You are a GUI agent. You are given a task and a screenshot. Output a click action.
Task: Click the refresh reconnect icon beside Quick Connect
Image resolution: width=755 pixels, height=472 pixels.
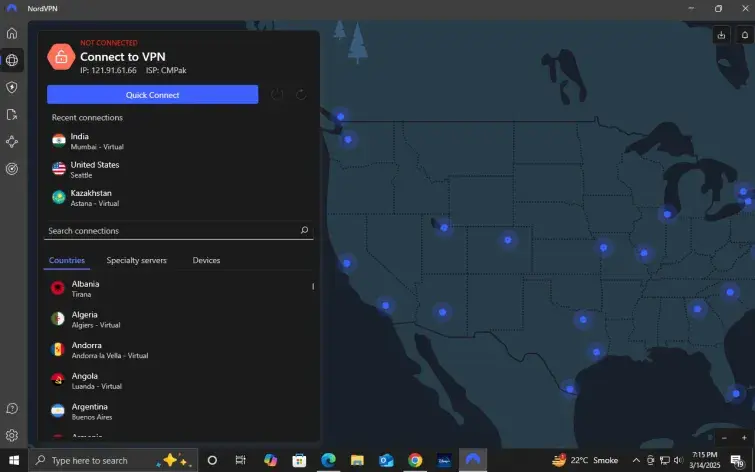point(301,94)
